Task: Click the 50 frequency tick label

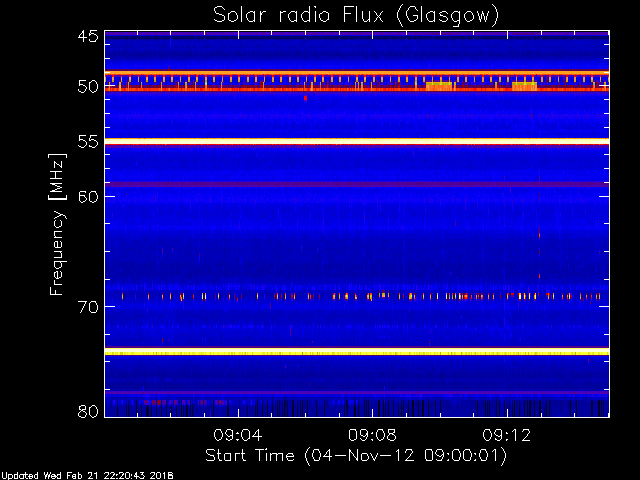Action: click(x=88, y=87)
